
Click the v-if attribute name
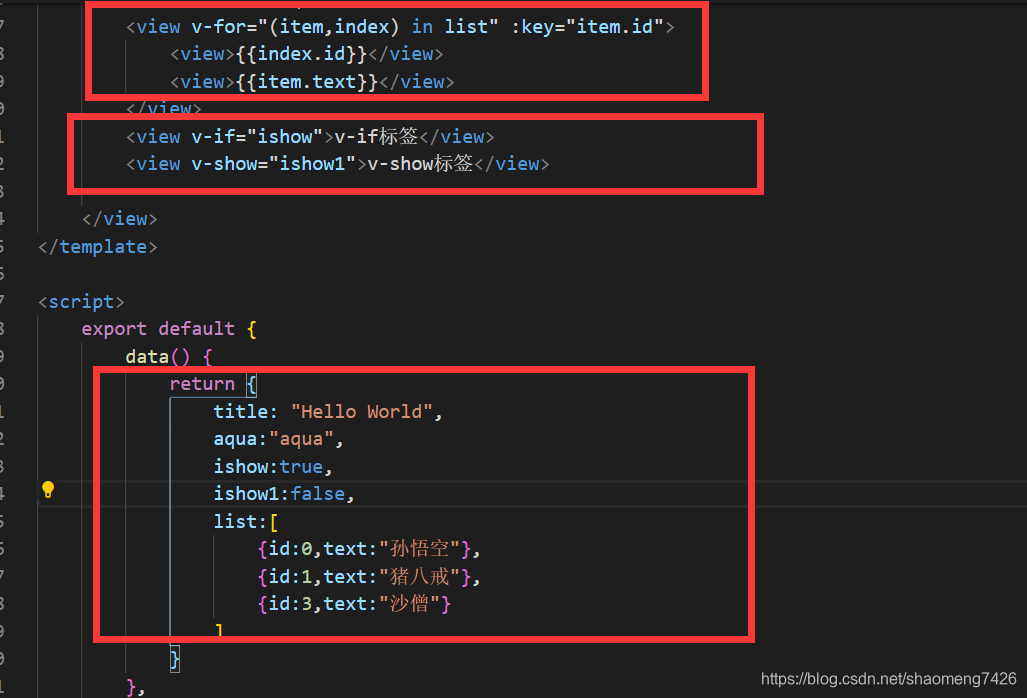(214, 137)
